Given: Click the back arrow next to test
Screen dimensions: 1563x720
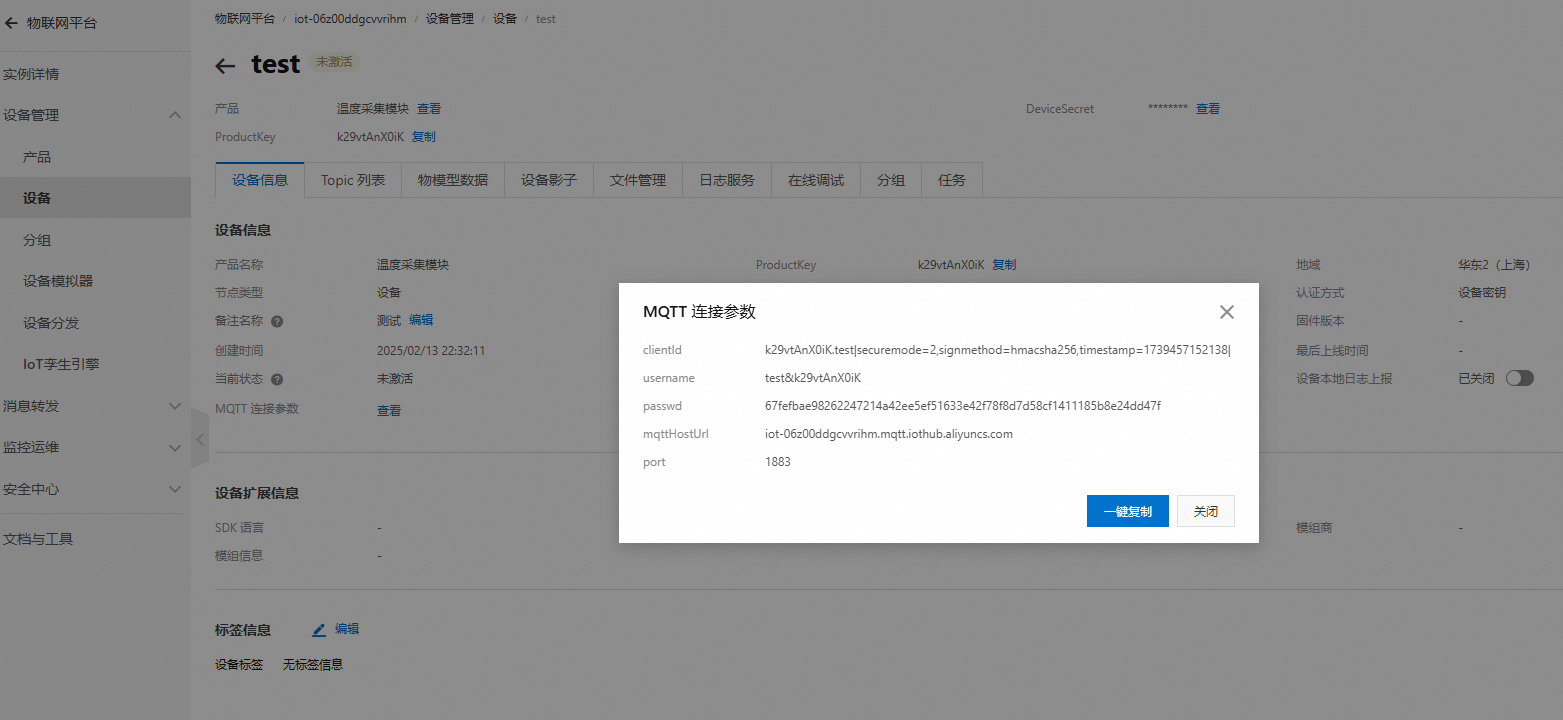Looking at the screenshot, I should coord(226,66).
